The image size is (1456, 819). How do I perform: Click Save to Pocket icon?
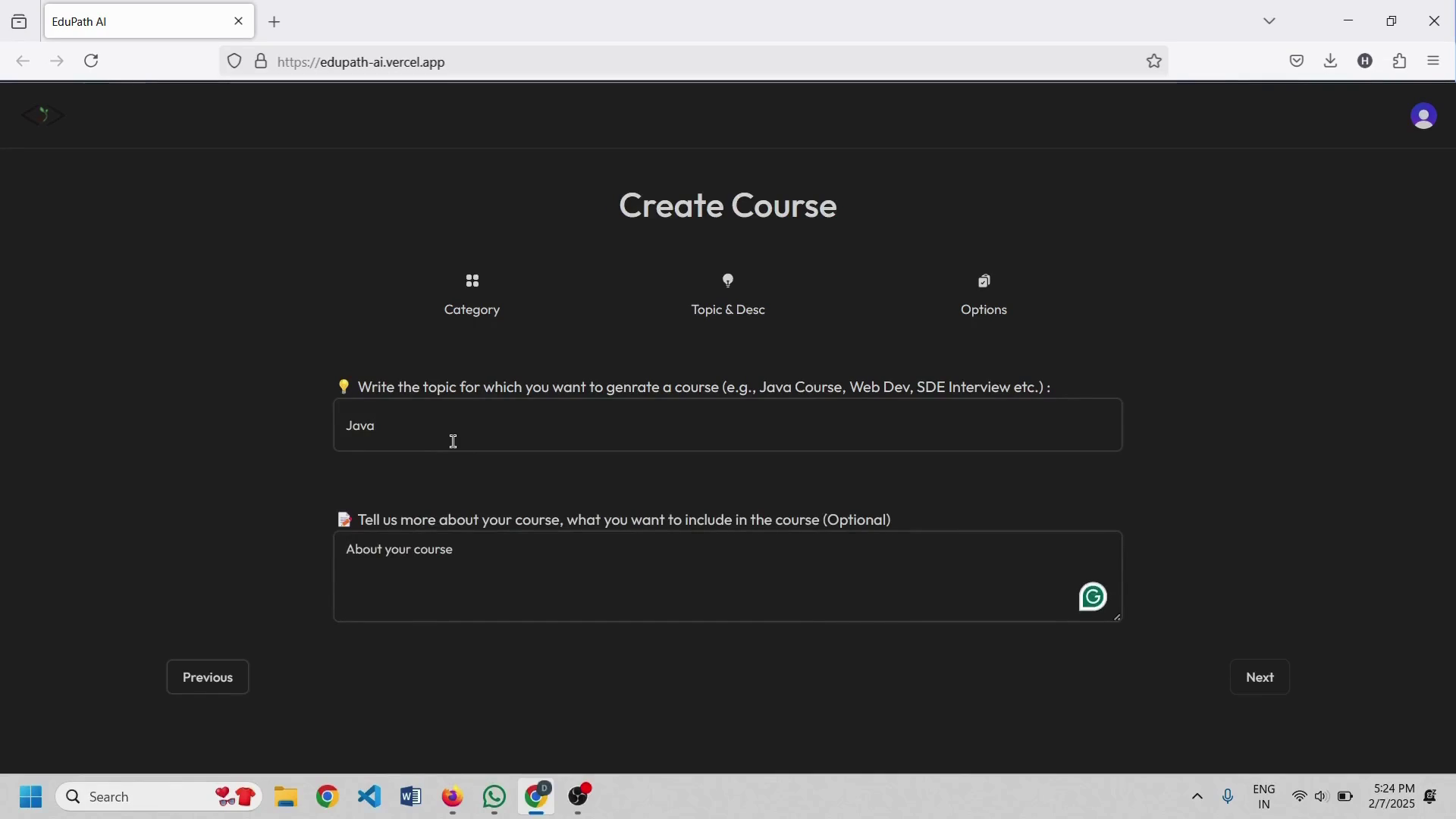point(1297,61)
